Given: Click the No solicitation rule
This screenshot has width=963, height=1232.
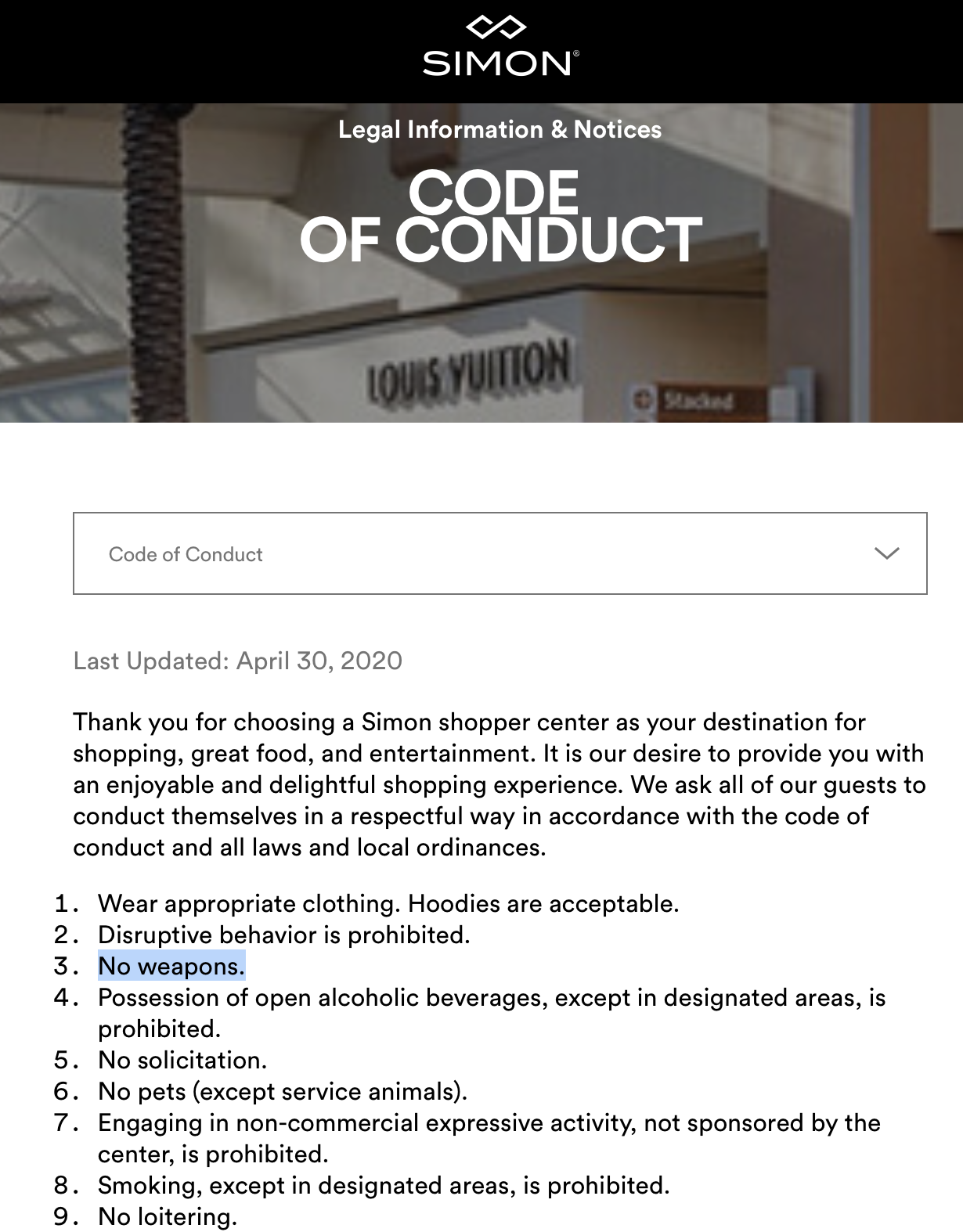Looking at the screenshot, I should (x=182, y=1060).
